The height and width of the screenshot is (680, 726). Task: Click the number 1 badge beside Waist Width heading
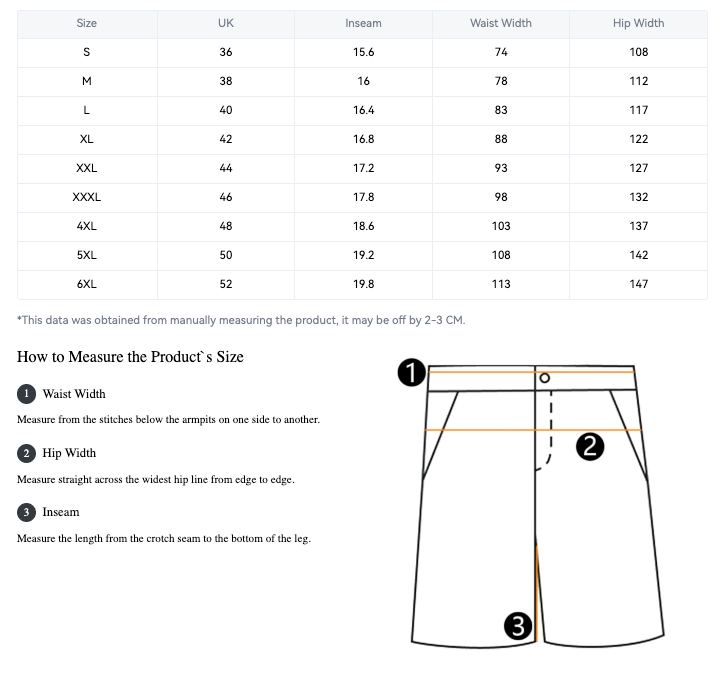(27, 394)
